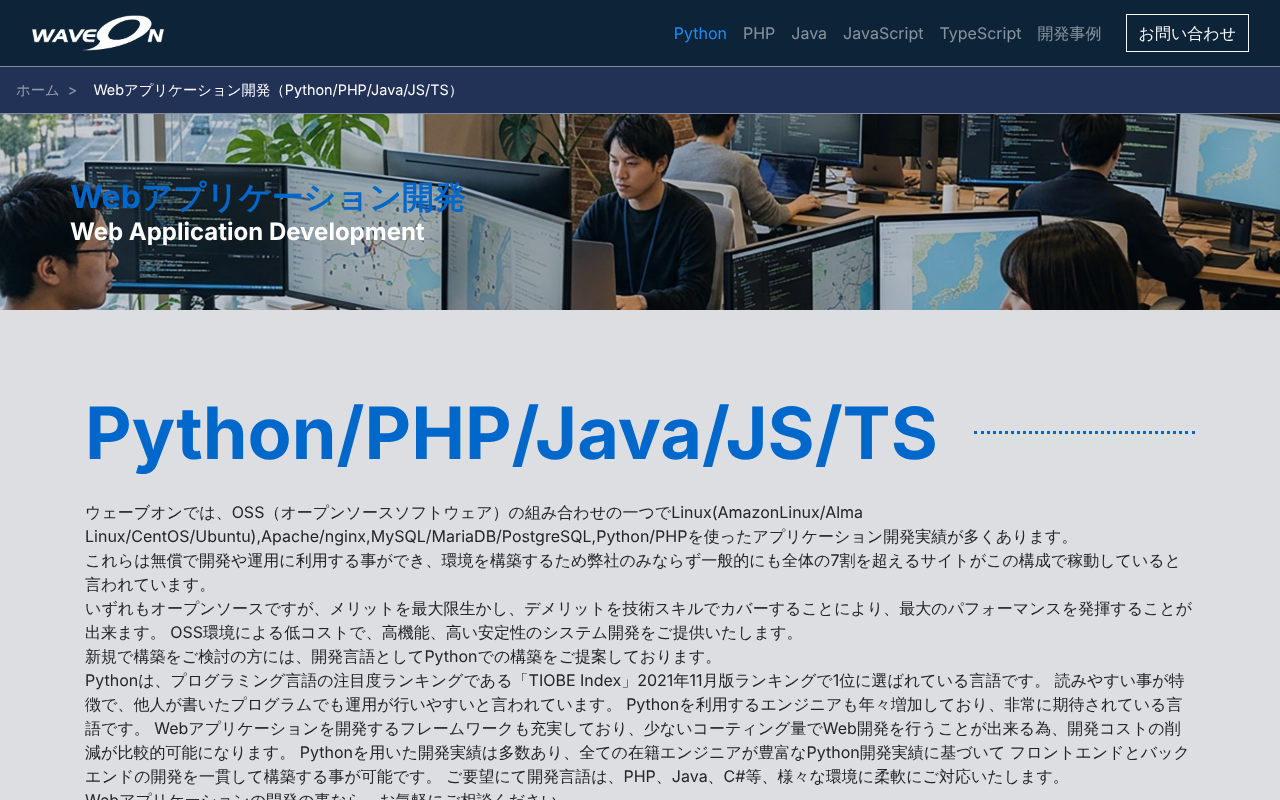The image size is (1280, 800).
Task: Click the Python/PHP/Java/JS/TS heading
Action: tap(511, 433)
